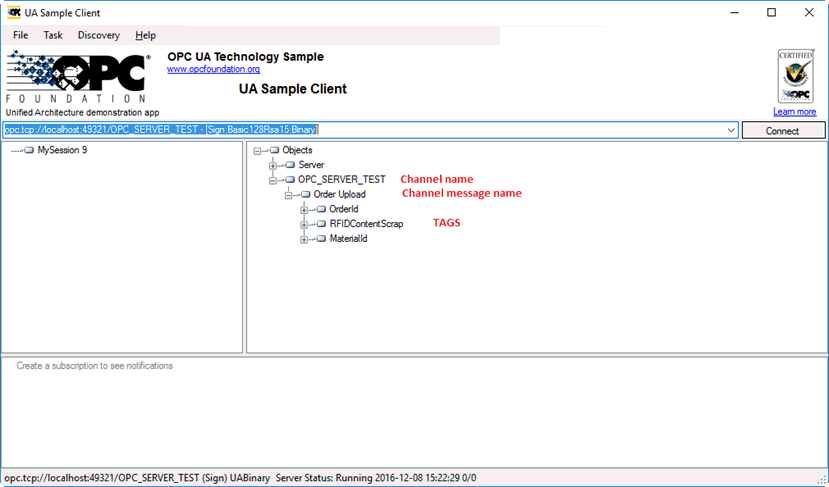This screenshot has height=487, width=829.
Task: Select the Server label in tree
Action: coord(311,165)
